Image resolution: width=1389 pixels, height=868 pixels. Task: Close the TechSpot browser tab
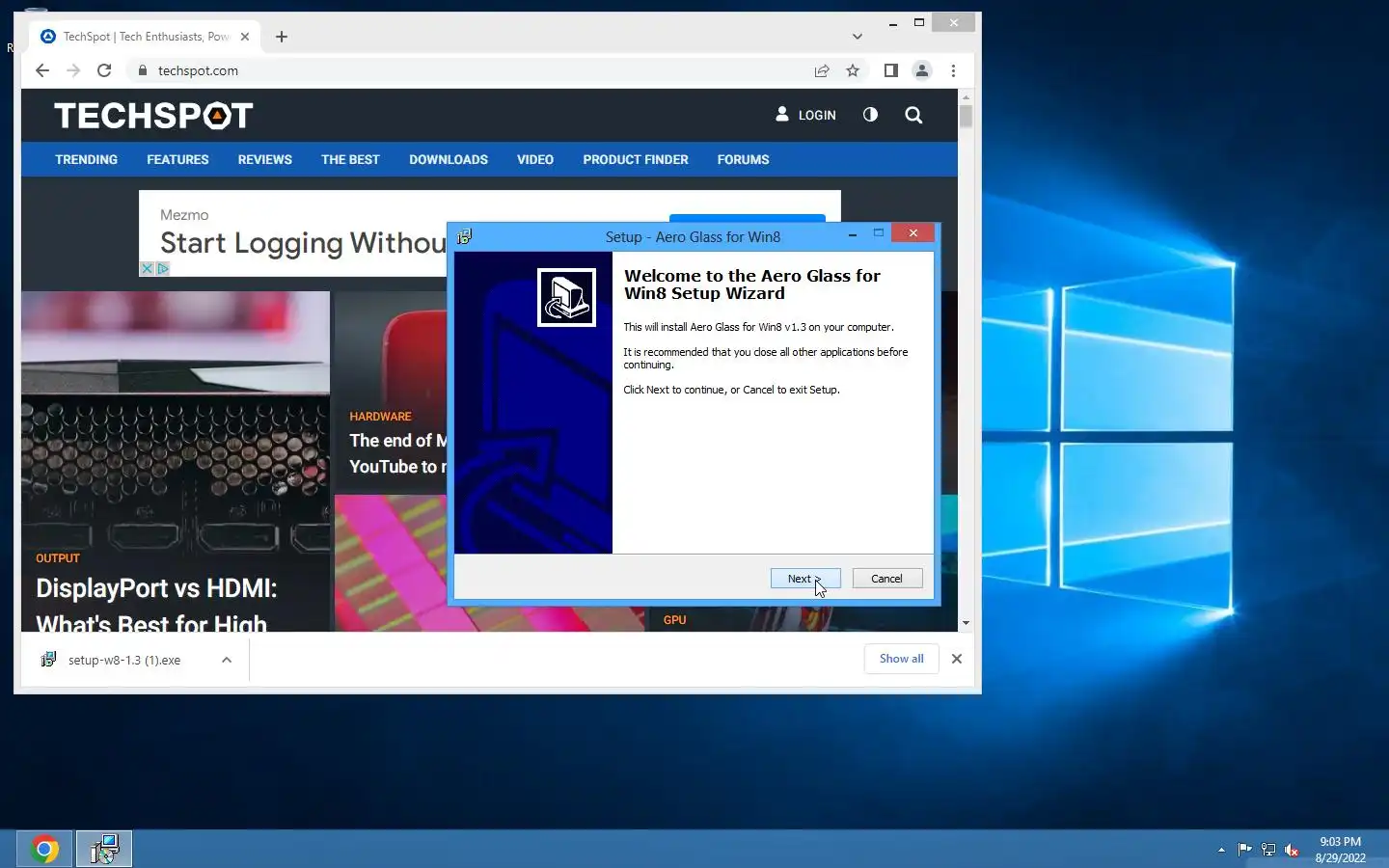(245, 37)
